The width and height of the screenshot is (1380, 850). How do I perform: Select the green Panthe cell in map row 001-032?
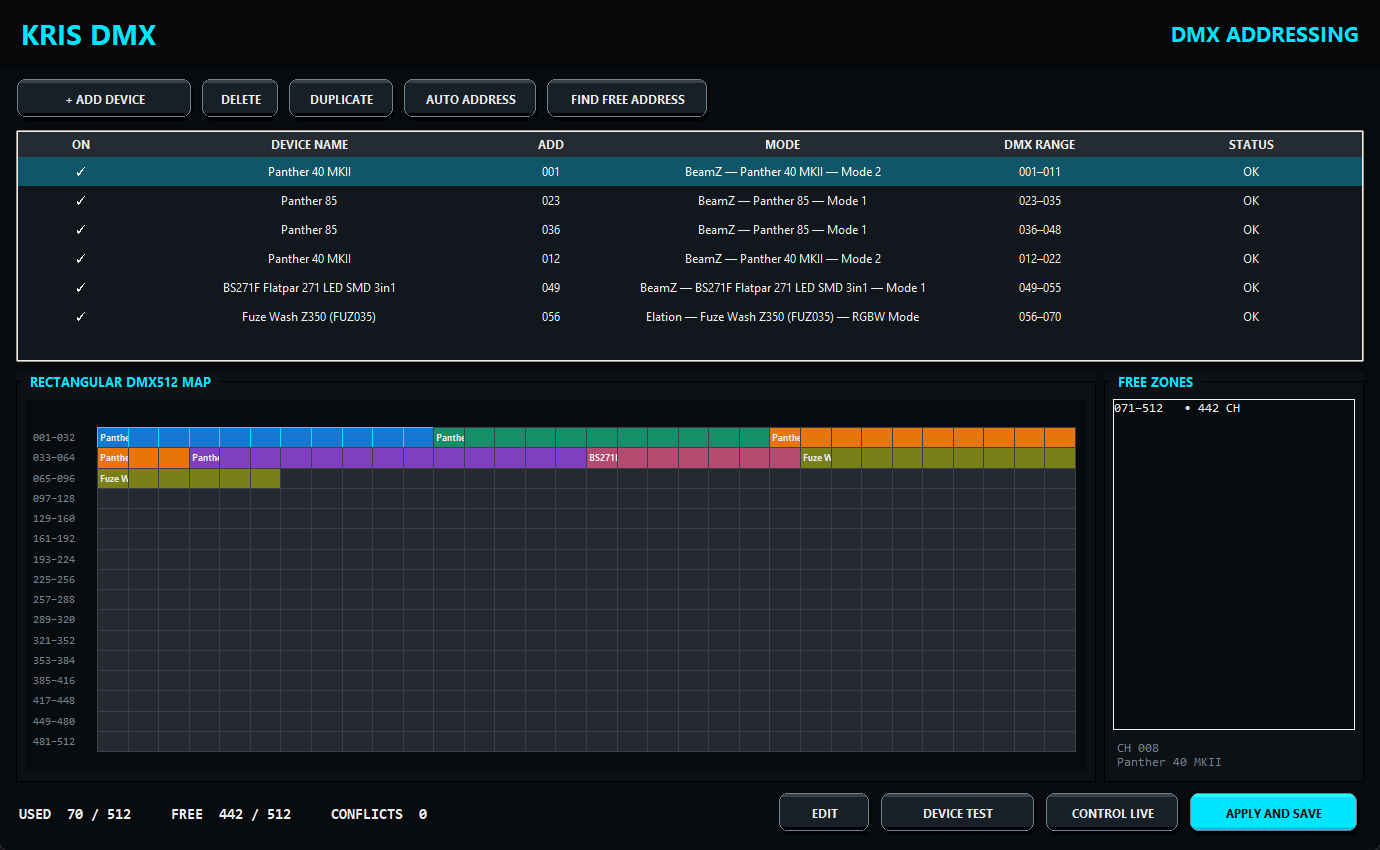click(449, 437)
